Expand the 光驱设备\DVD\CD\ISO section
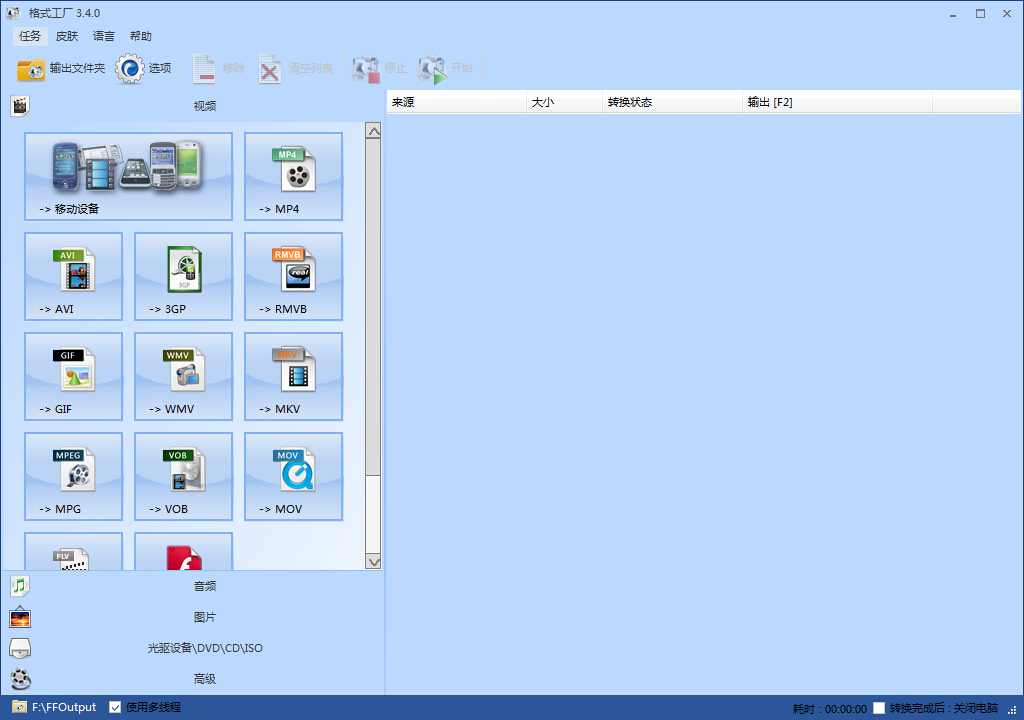The image size is (1024, 720). click(195, 648)
